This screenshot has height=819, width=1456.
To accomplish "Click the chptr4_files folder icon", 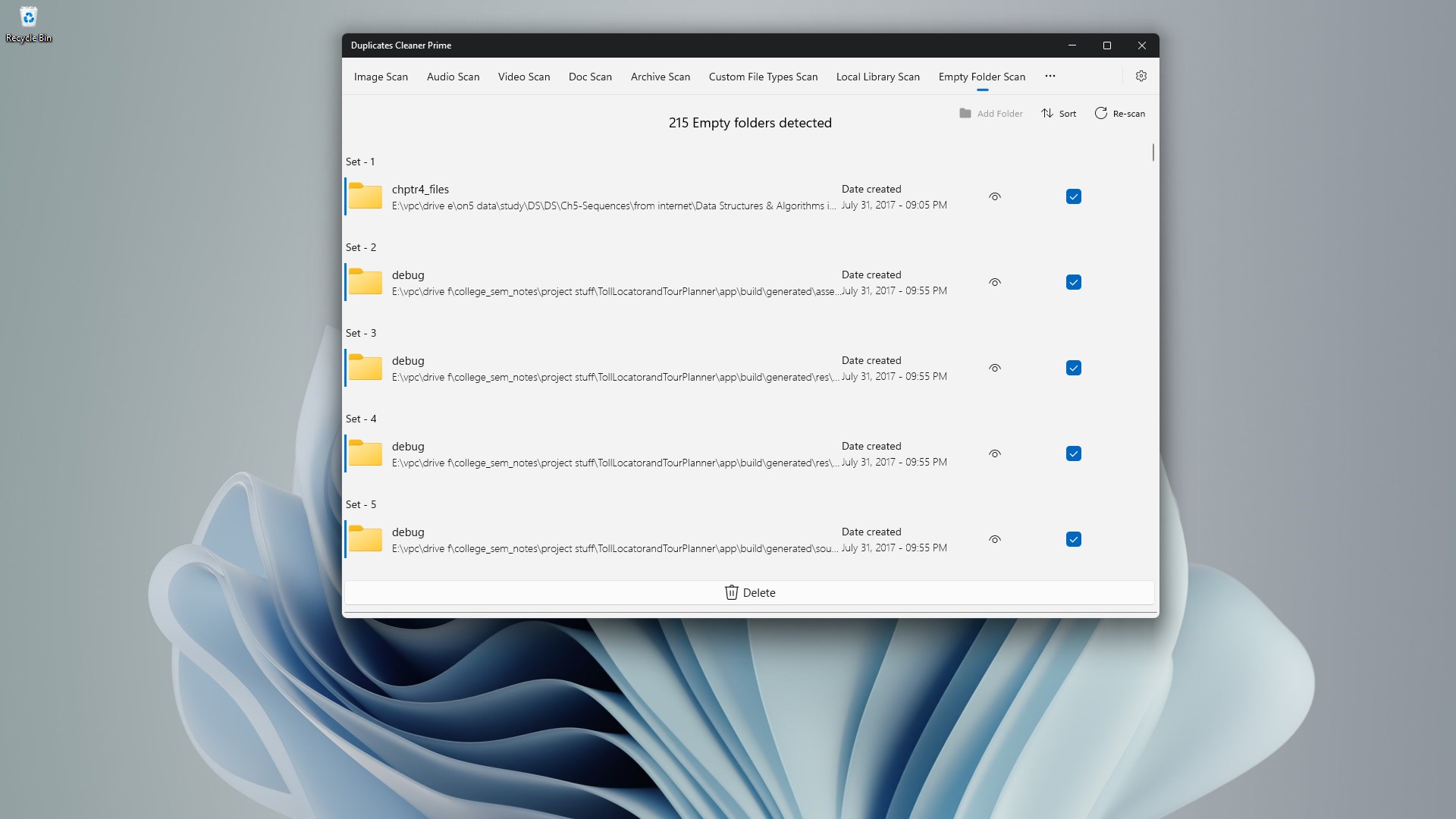I will [365, 196].
